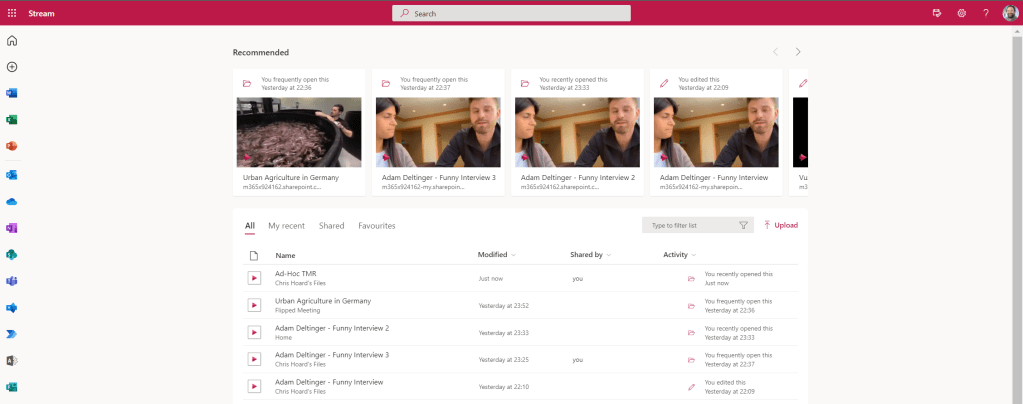The width and height of the screenshot is (1023, 404).
Task: Open Urban Agriculture in Germany thumbnail
Action: pyautogui.click(x=299, y=132)
